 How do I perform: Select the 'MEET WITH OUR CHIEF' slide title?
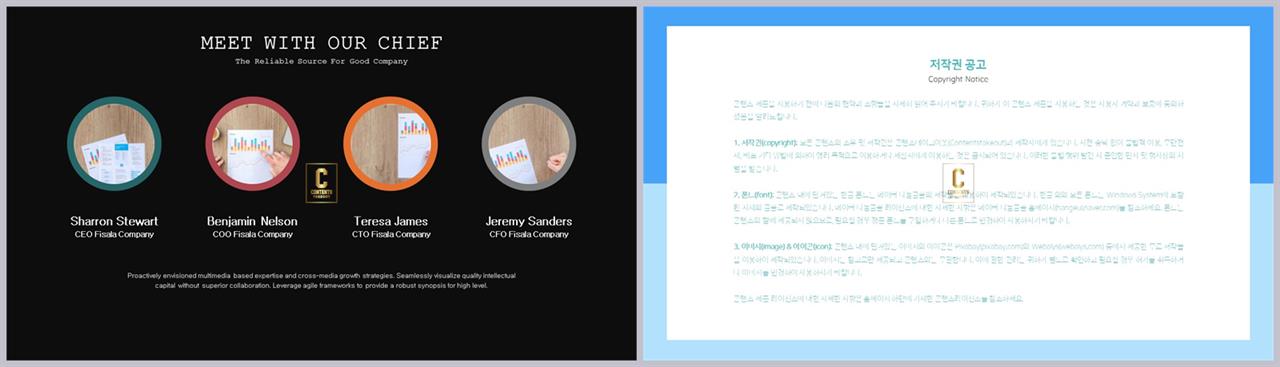pos(321,43)
